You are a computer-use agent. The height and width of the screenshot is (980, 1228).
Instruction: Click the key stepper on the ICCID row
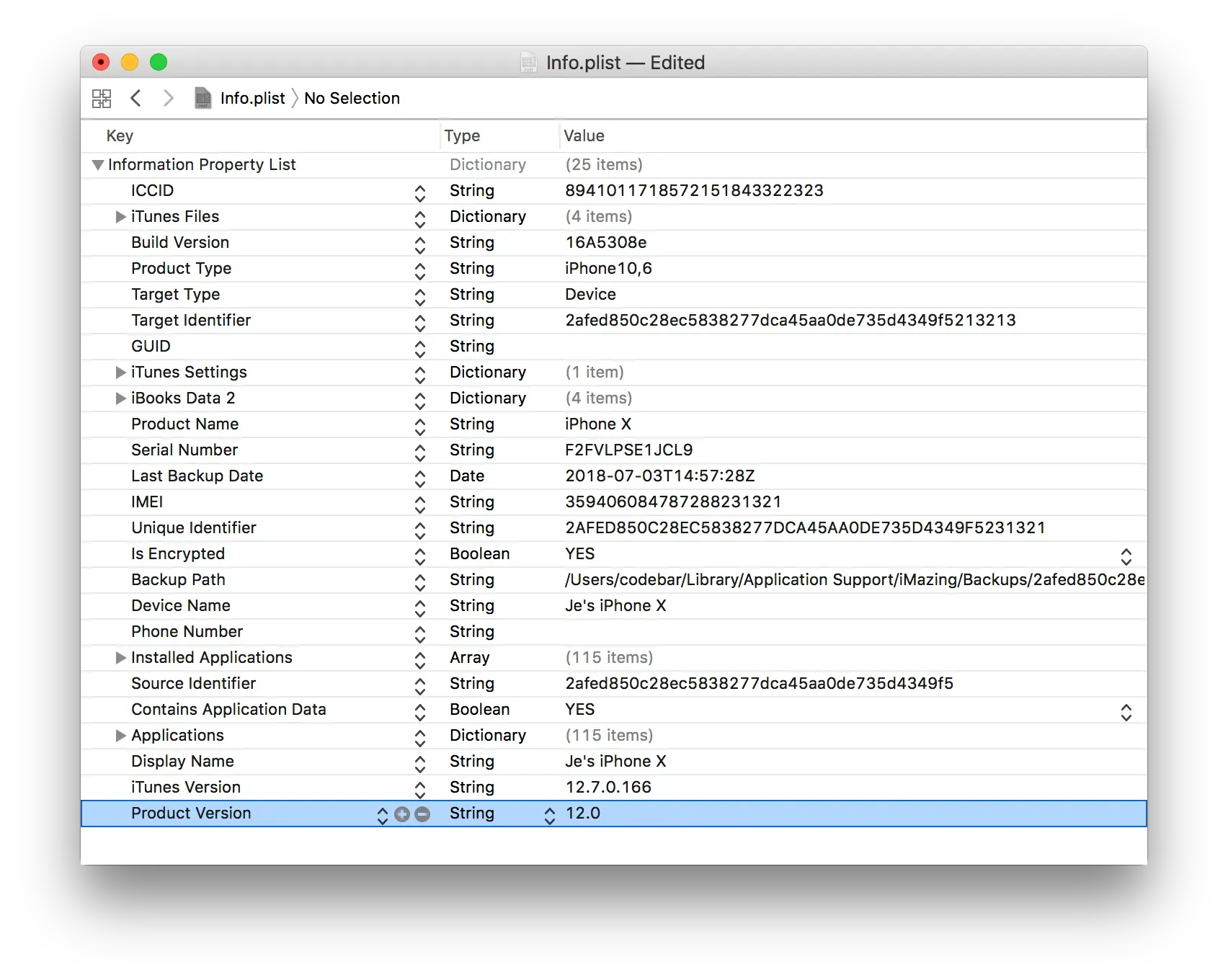(419, 192)
